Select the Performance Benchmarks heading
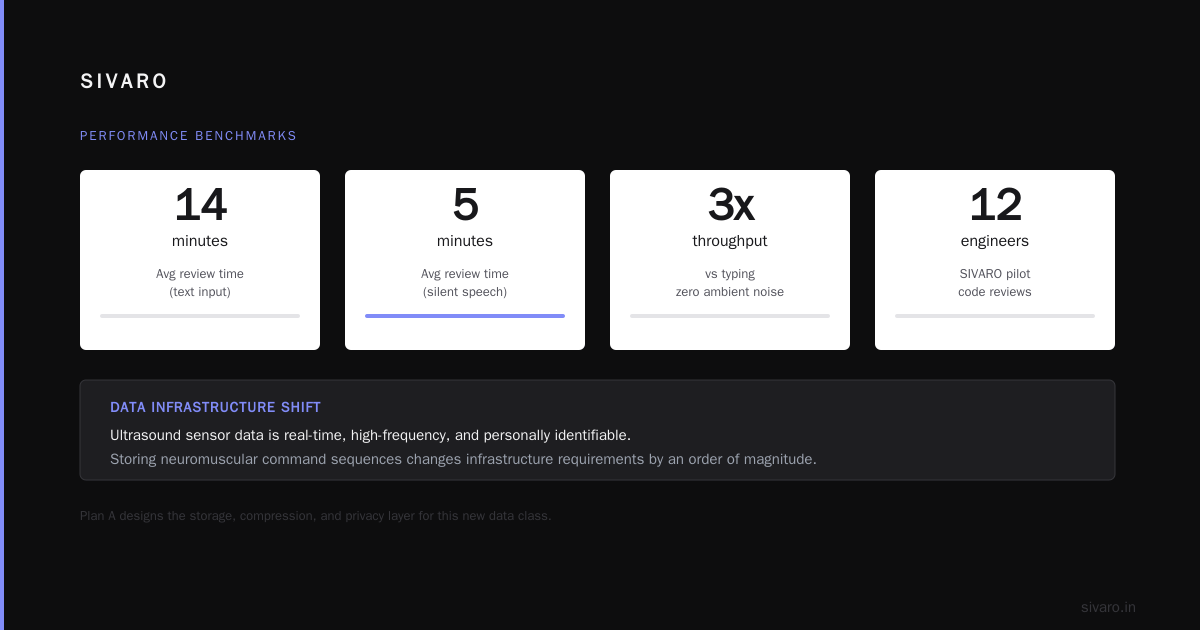The image size is (1200, 630). click(x=188, y=136)
